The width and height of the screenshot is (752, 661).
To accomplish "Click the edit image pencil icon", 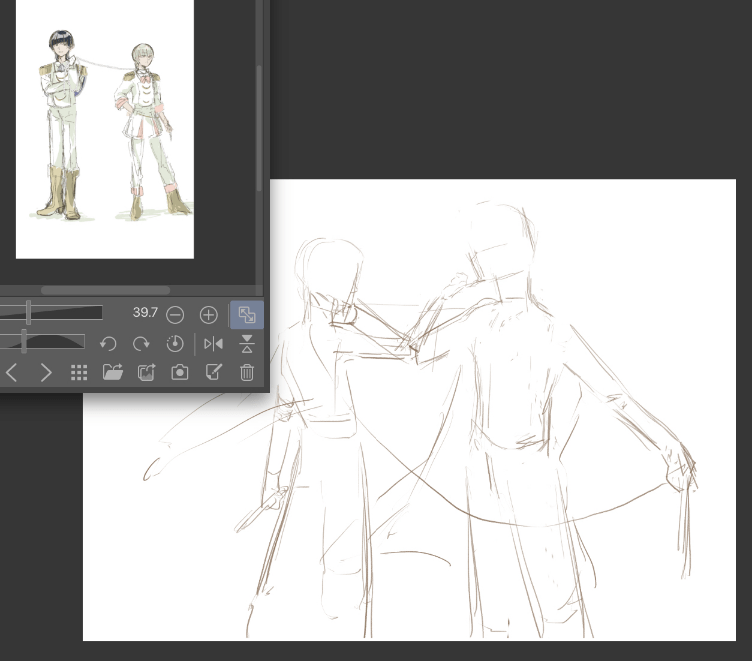I will pyautogui.click(x=213, y=373).
